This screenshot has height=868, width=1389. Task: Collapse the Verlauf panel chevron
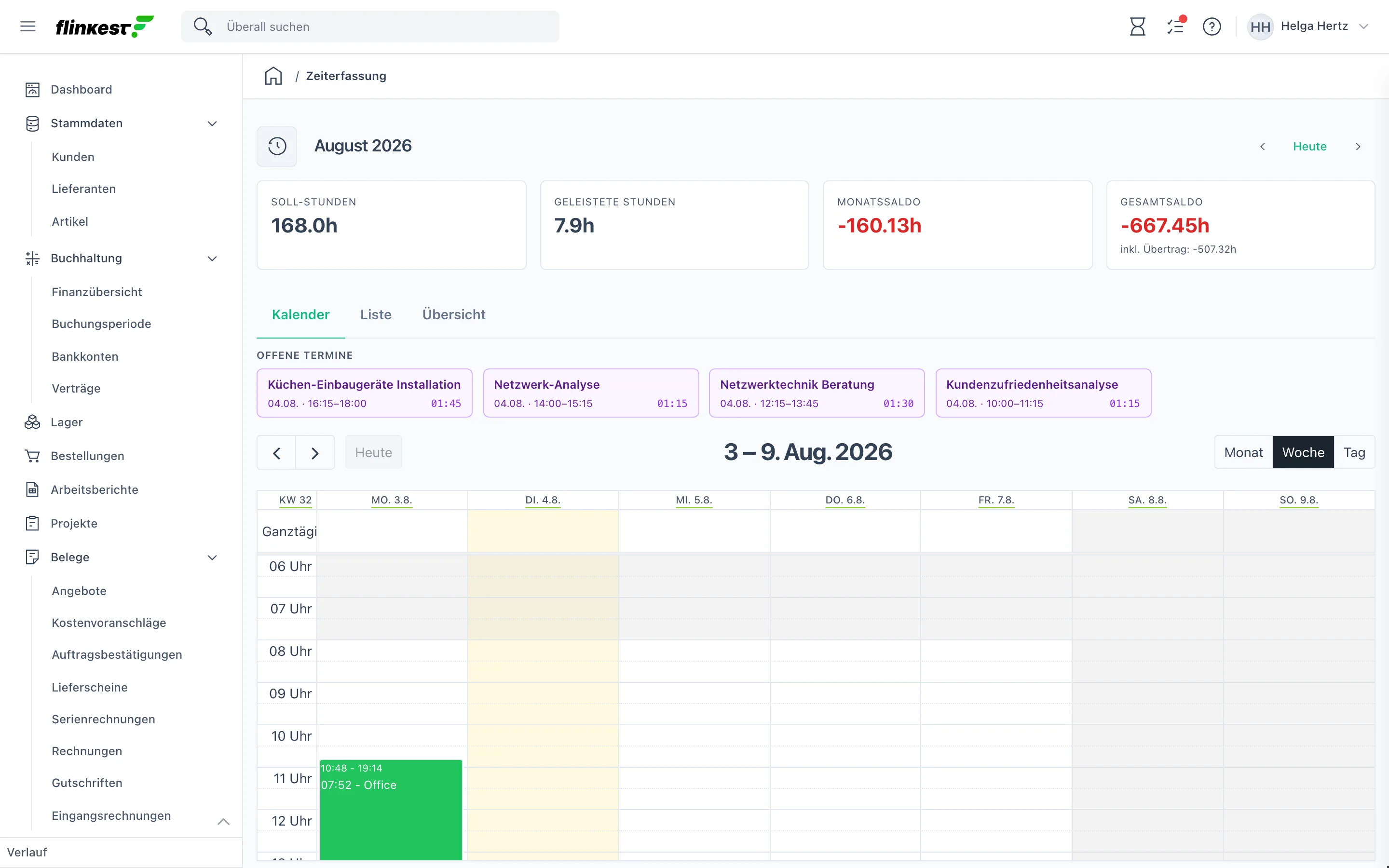click(x=224, y=822)
